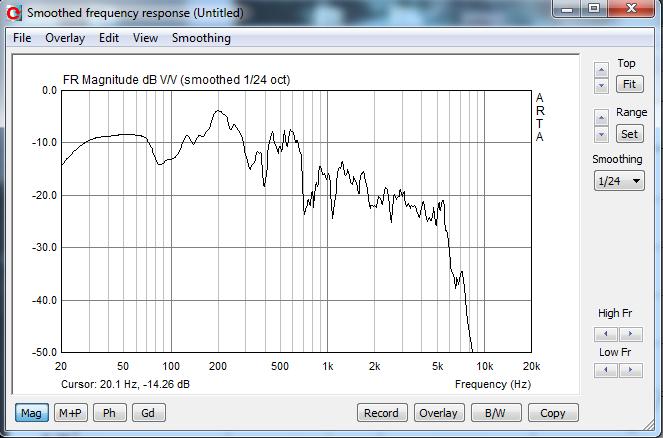The height and width of the screenshot is (438, 663).
Task: Shift High Fr right arrow
Action: [x=630, y=334]
